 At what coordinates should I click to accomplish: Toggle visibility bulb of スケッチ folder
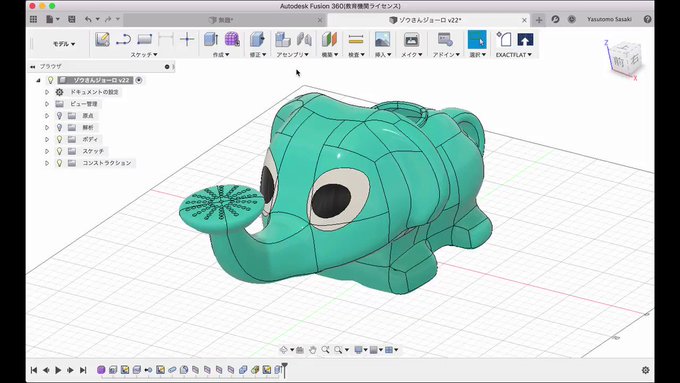click(59, 151)
